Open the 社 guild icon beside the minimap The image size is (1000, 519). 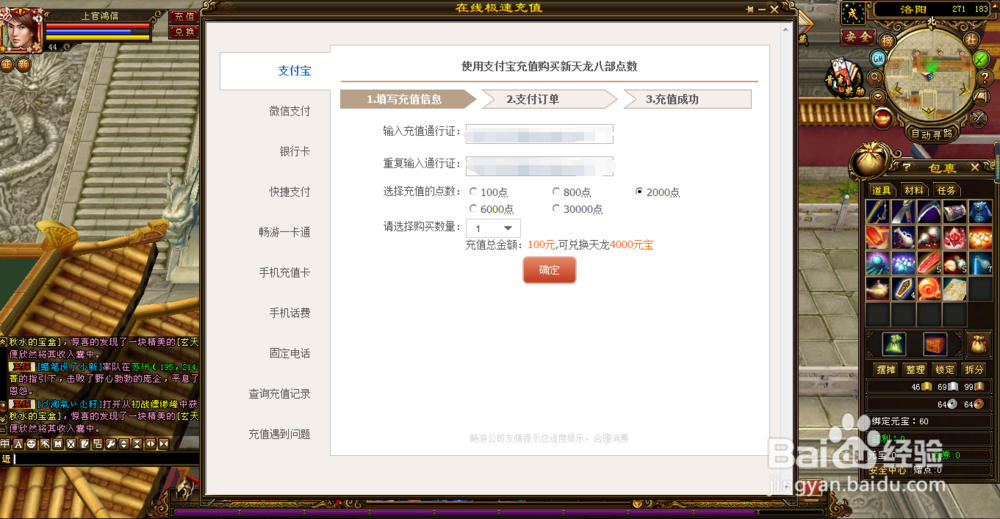pyautogui.click(x=971, y=39)
